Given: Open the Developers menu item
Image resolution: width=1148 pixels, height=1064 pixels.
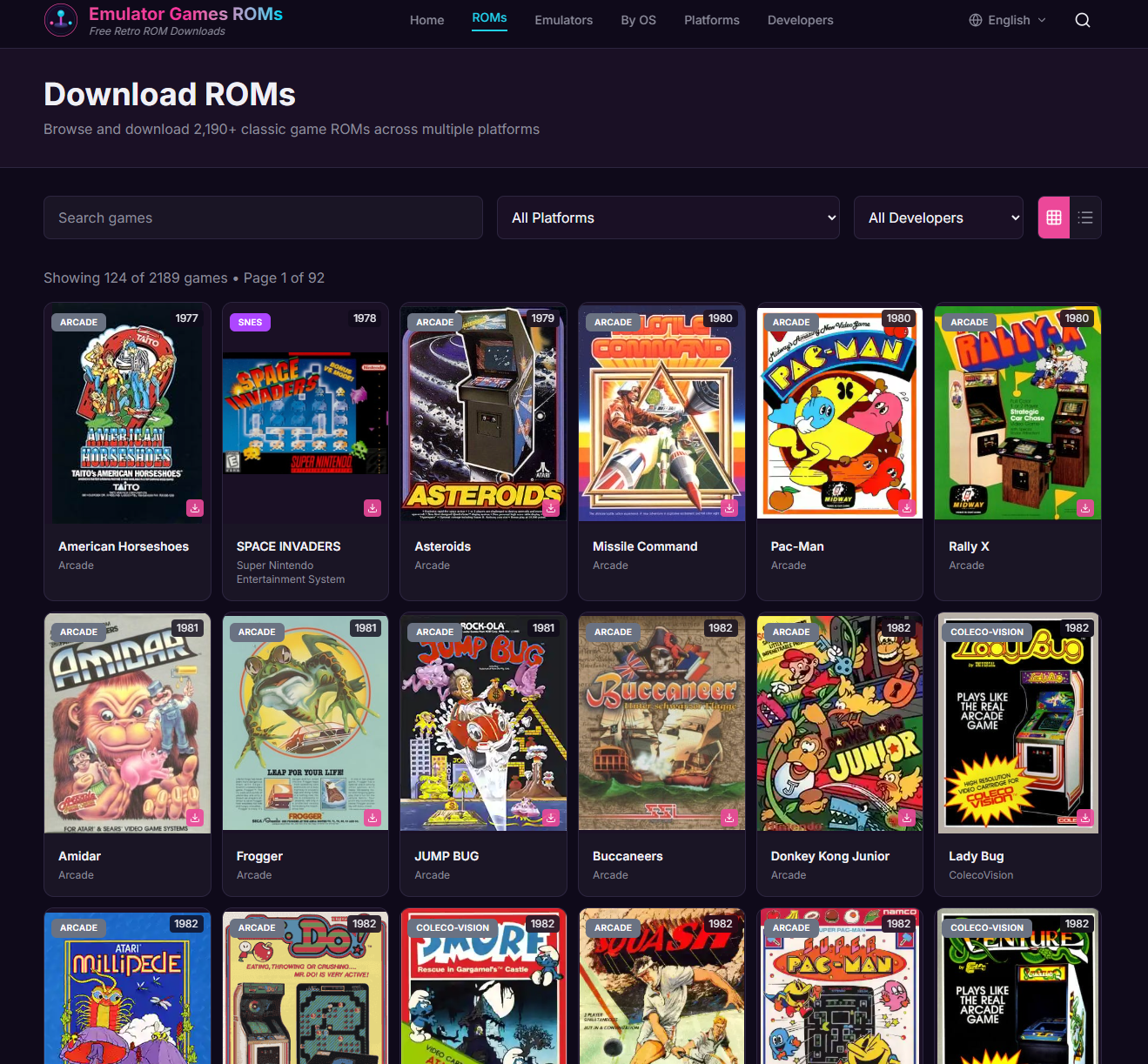Looking at the screenshot, I should click(x=800, y=20).
